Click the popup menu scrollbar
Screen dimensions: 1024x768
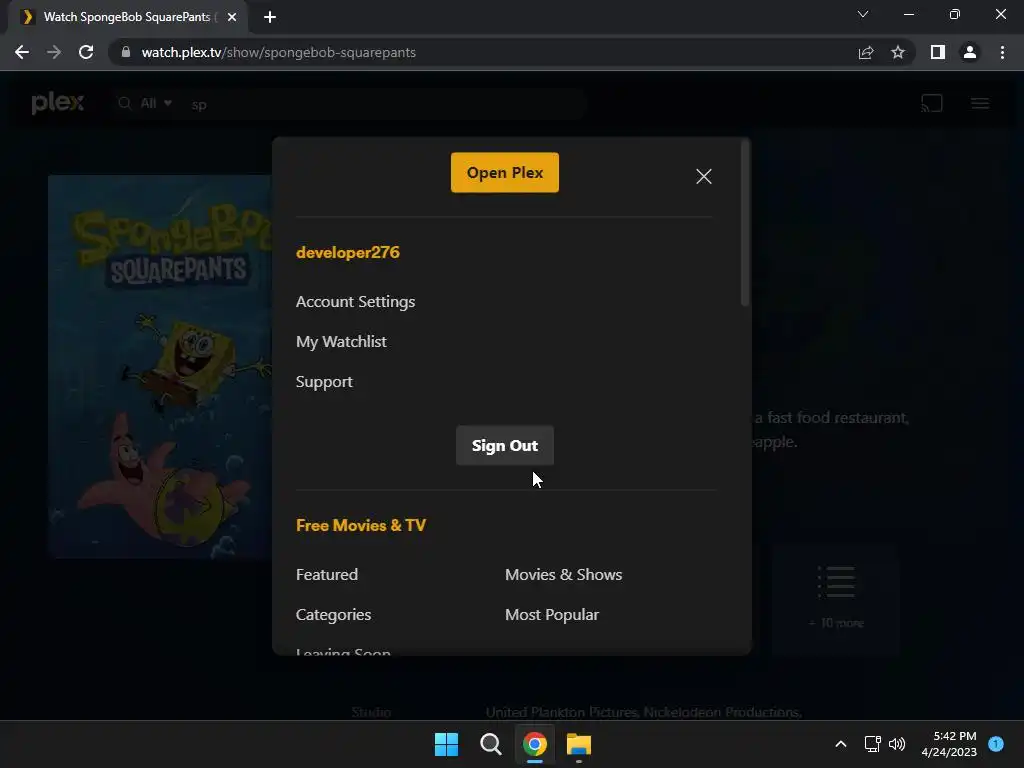pos(745,222)
